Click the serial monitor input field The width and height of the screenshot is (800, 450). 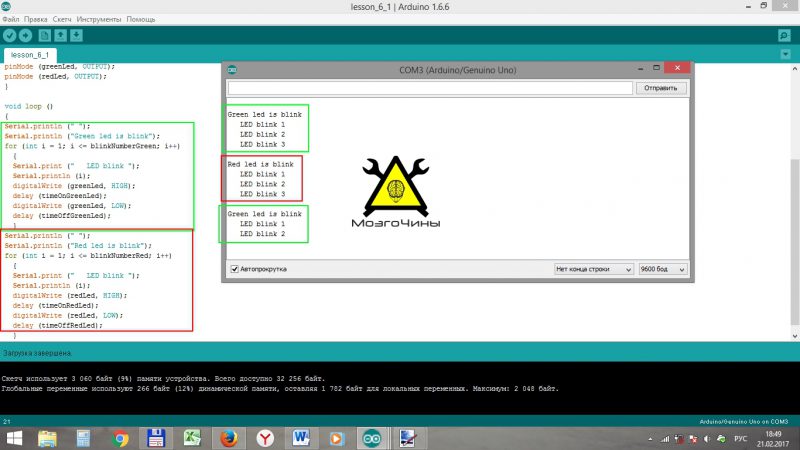point(430,88)
